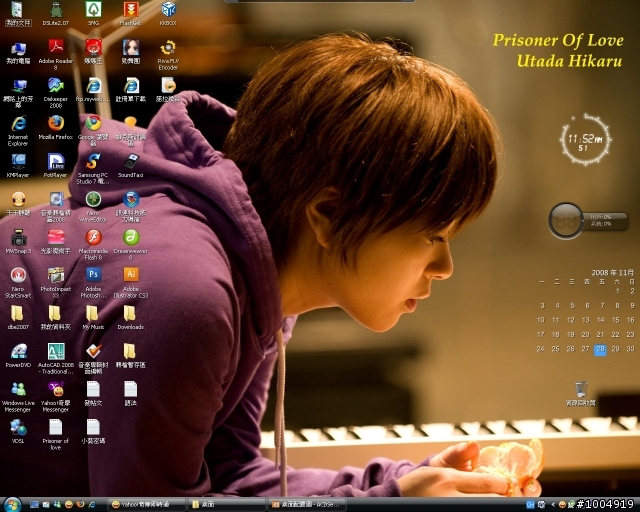Launch the MWSnap 3 capture tool

point(18,241)
